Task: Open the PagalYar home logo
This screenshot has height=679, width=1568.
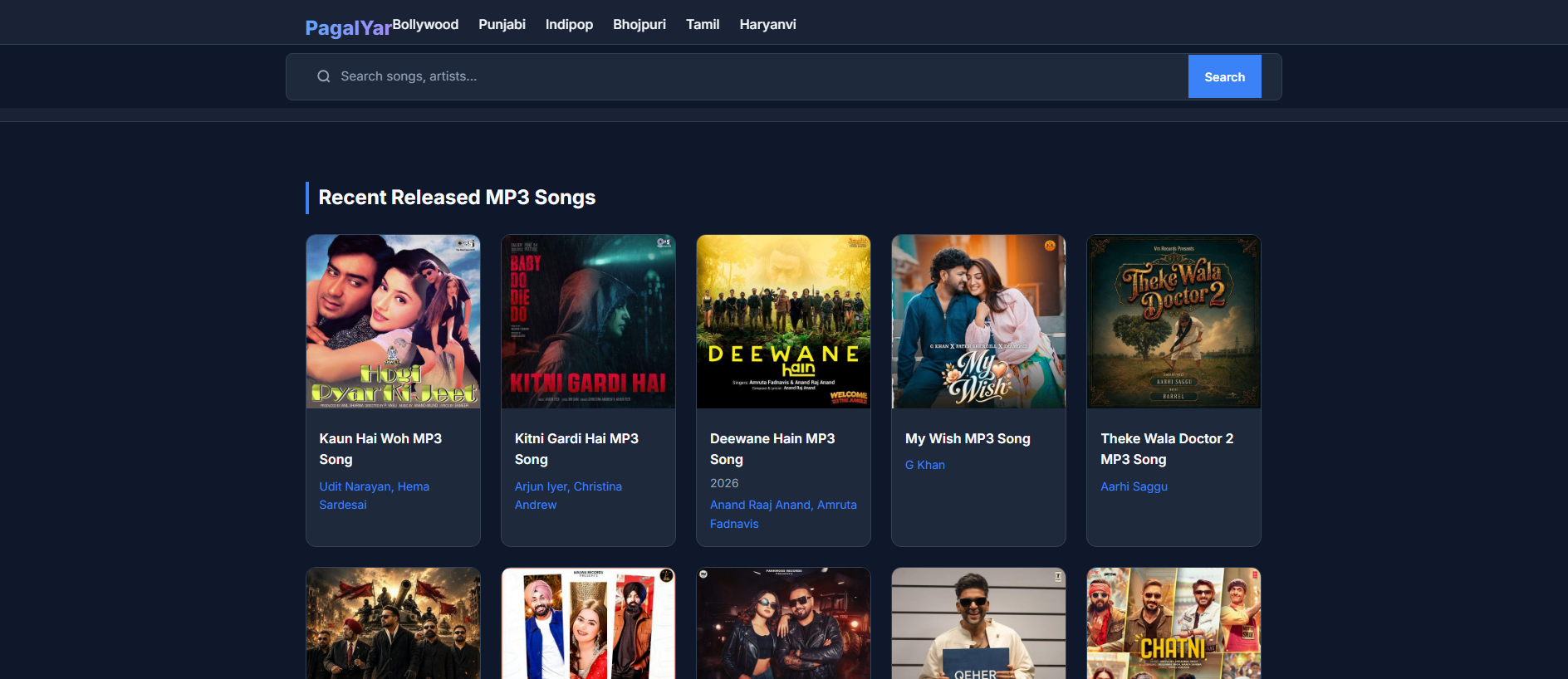Action: 348,28
